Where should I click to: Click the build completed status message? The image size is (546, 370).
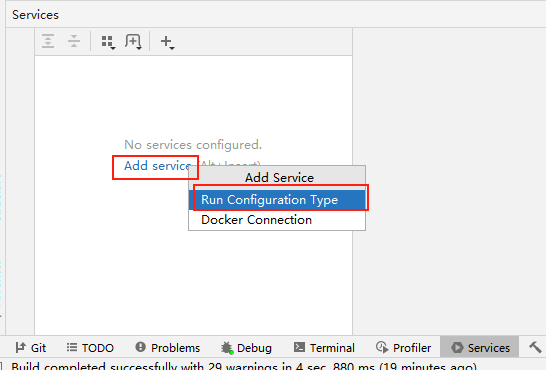pos(244,366)
